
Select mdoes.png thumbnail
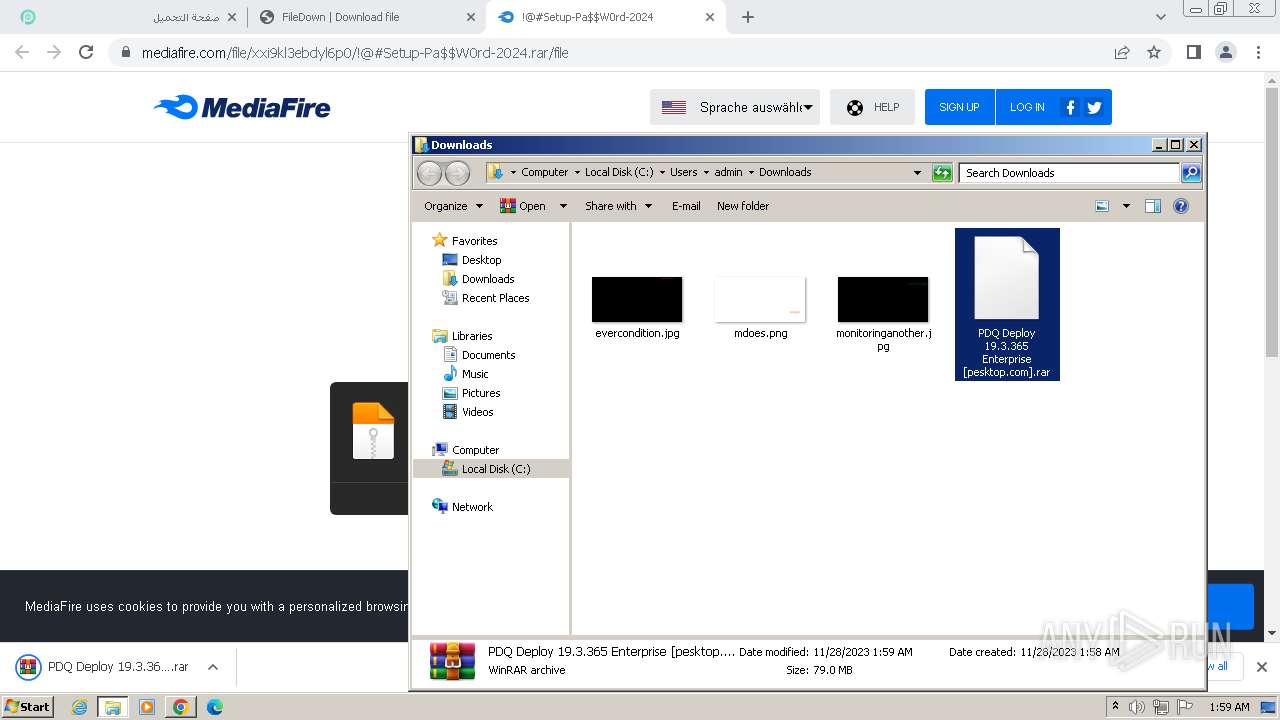tap(760, 300)
